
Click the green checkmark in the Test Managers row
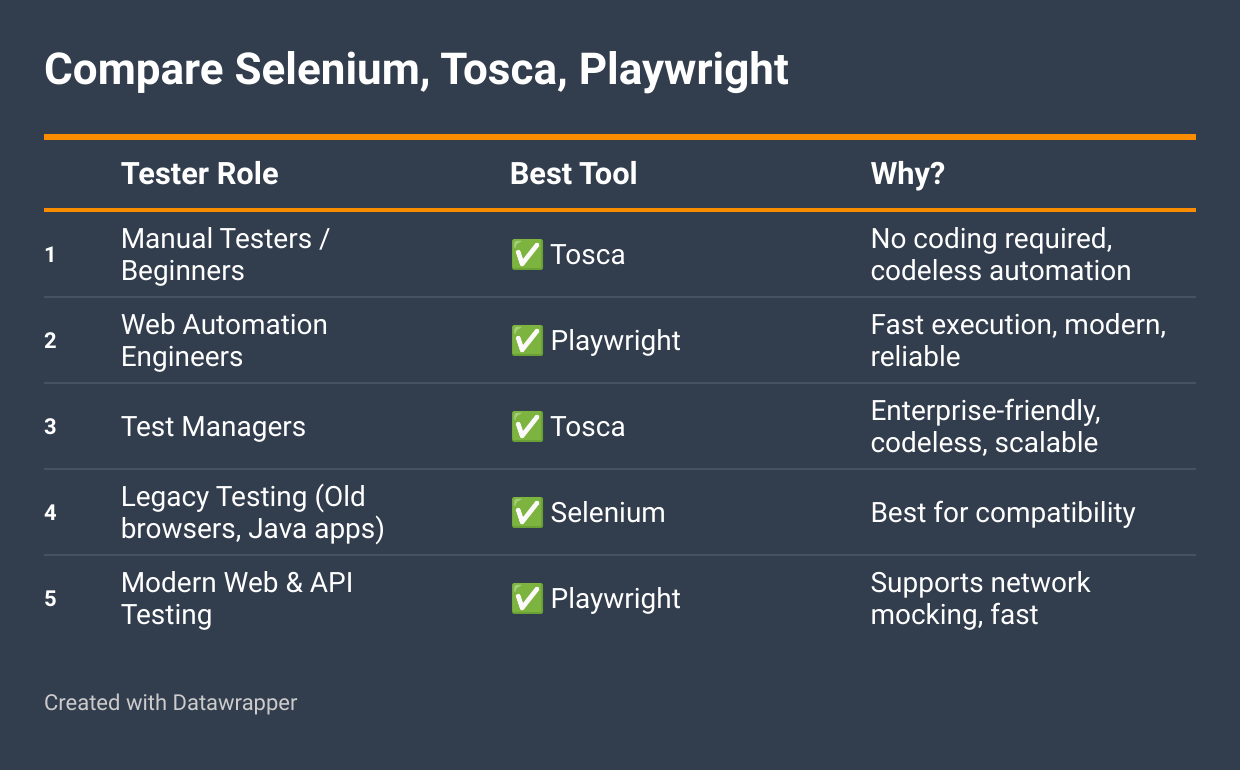point(527,427)
